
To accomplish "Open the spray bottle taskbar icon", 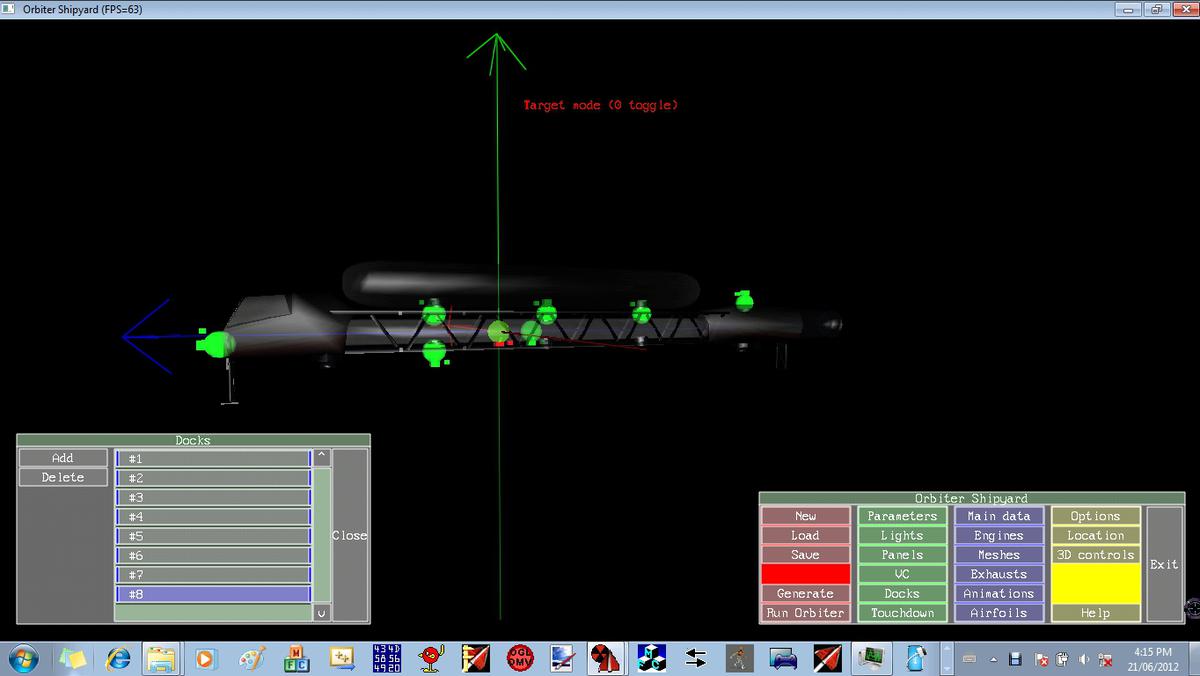I will pos(915,658).
